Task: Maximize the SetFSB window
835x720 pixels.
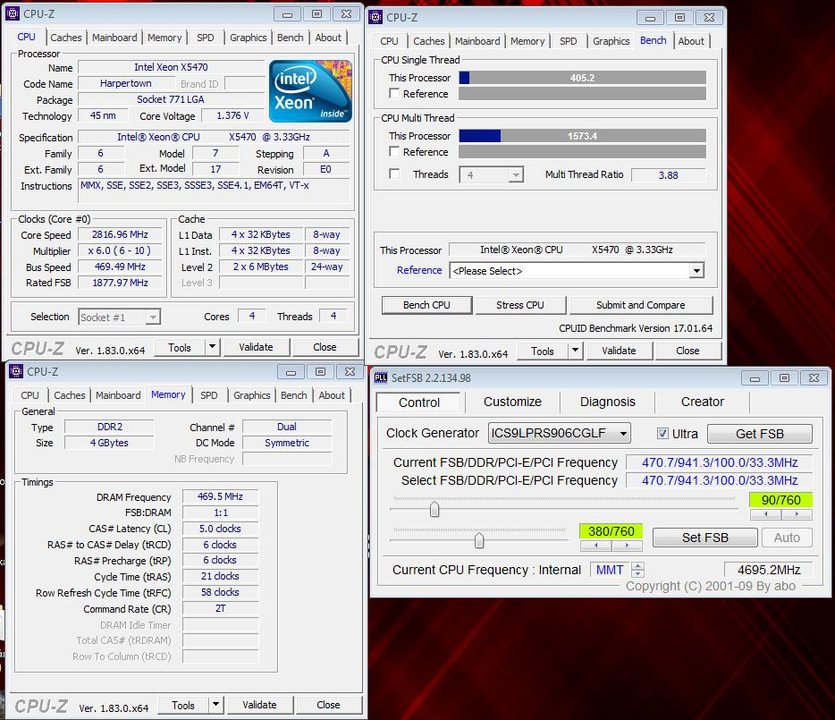Action: click(784, 378)
